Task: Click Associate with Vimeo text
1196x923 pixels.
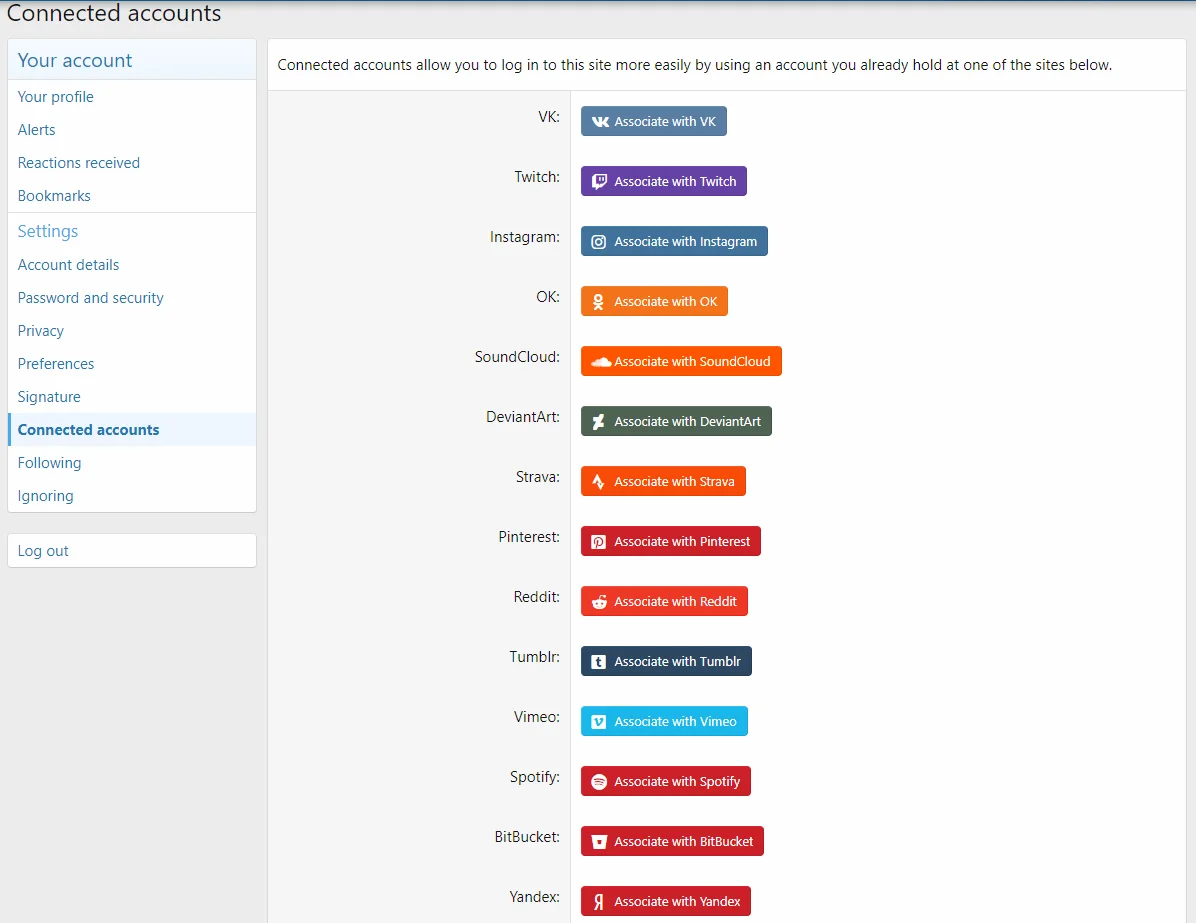Action: point(675,722)
